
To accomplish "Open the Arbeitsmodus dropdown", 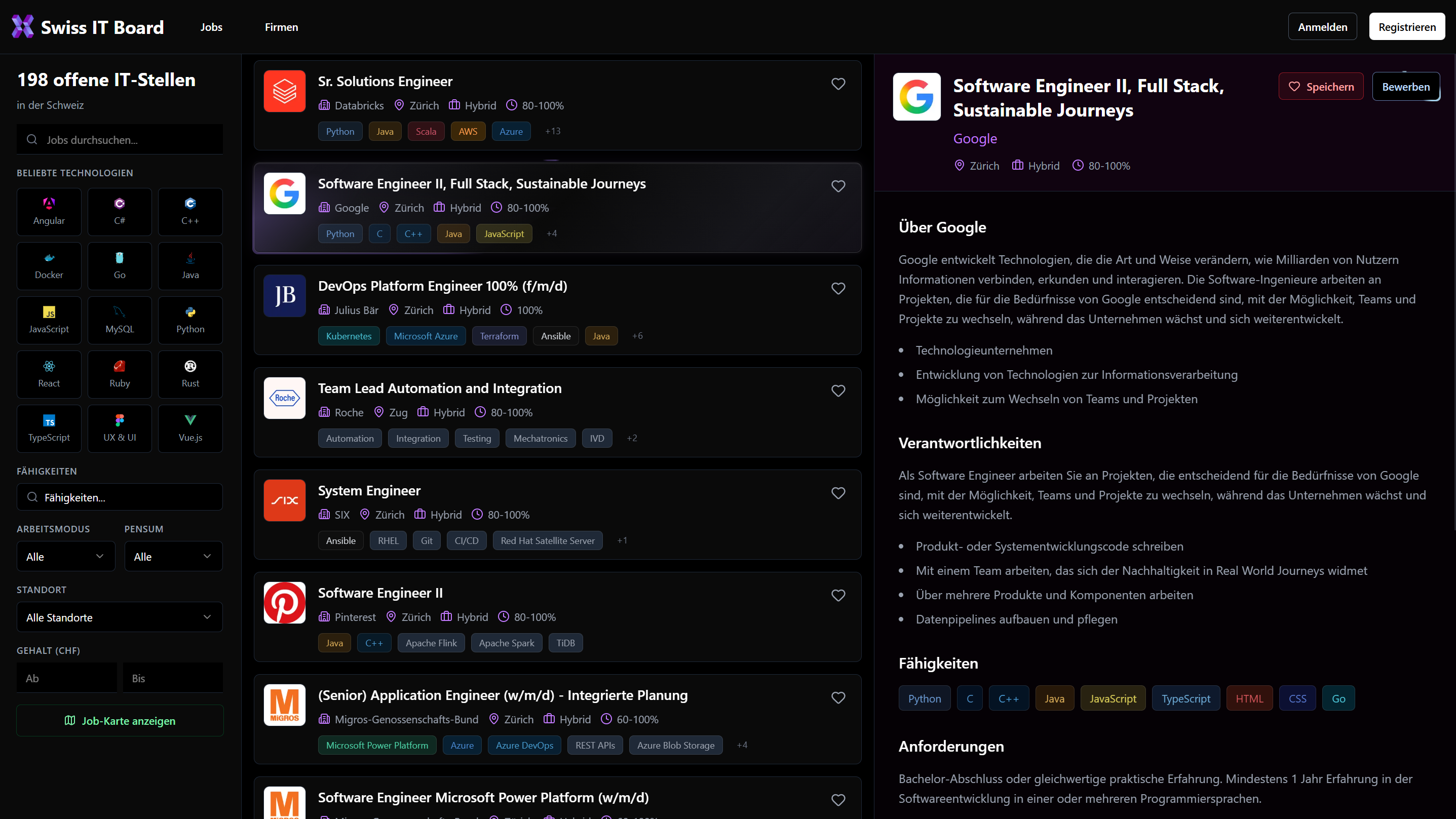I will 65,556.
